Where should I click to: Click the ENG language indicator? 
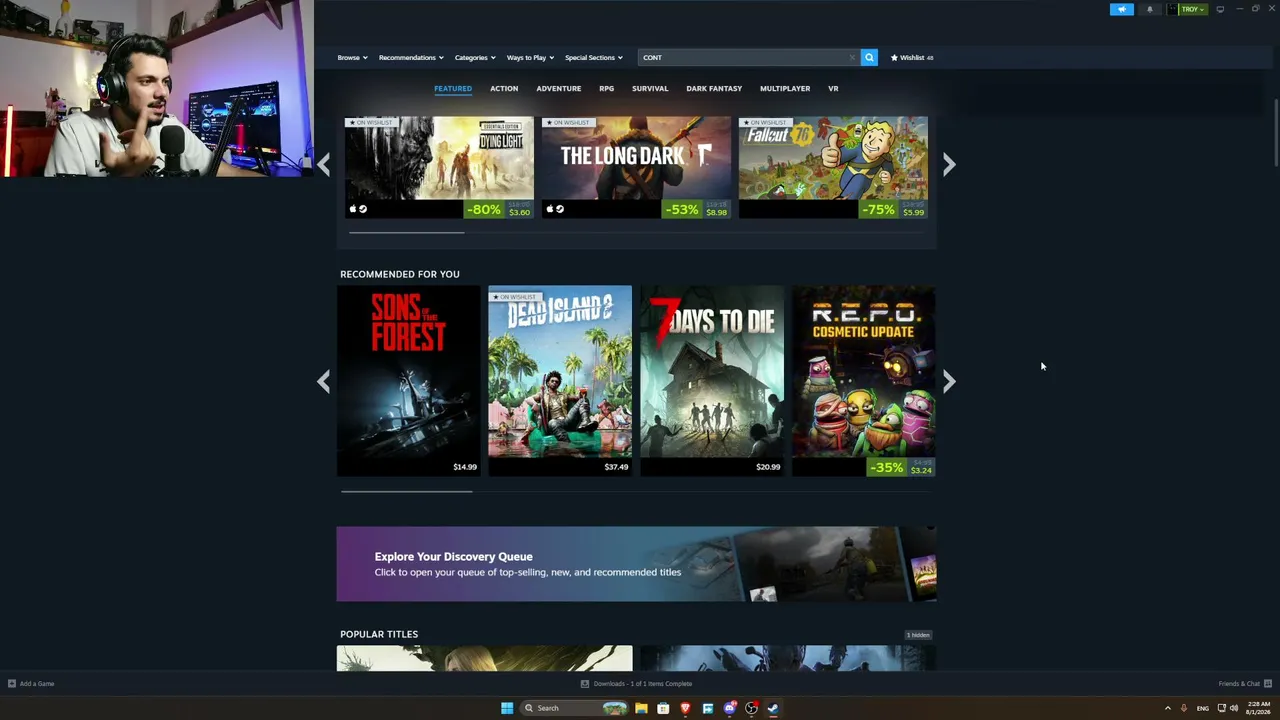(x=1203, y=708)
